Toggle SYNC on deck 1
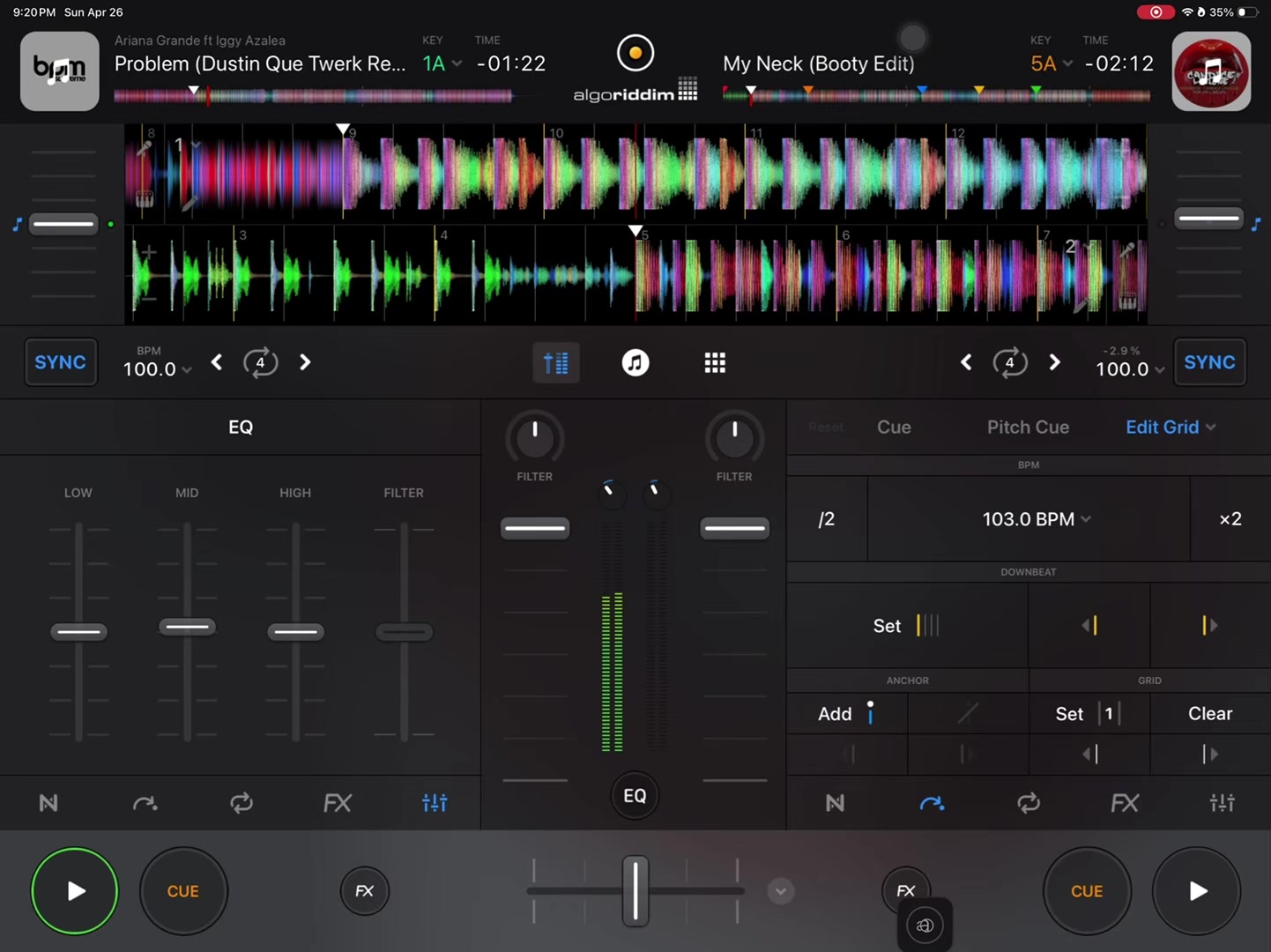Image resolution: width=1271 pixels, height=952 pixels. pyautogui.click(x=61, y=362)
